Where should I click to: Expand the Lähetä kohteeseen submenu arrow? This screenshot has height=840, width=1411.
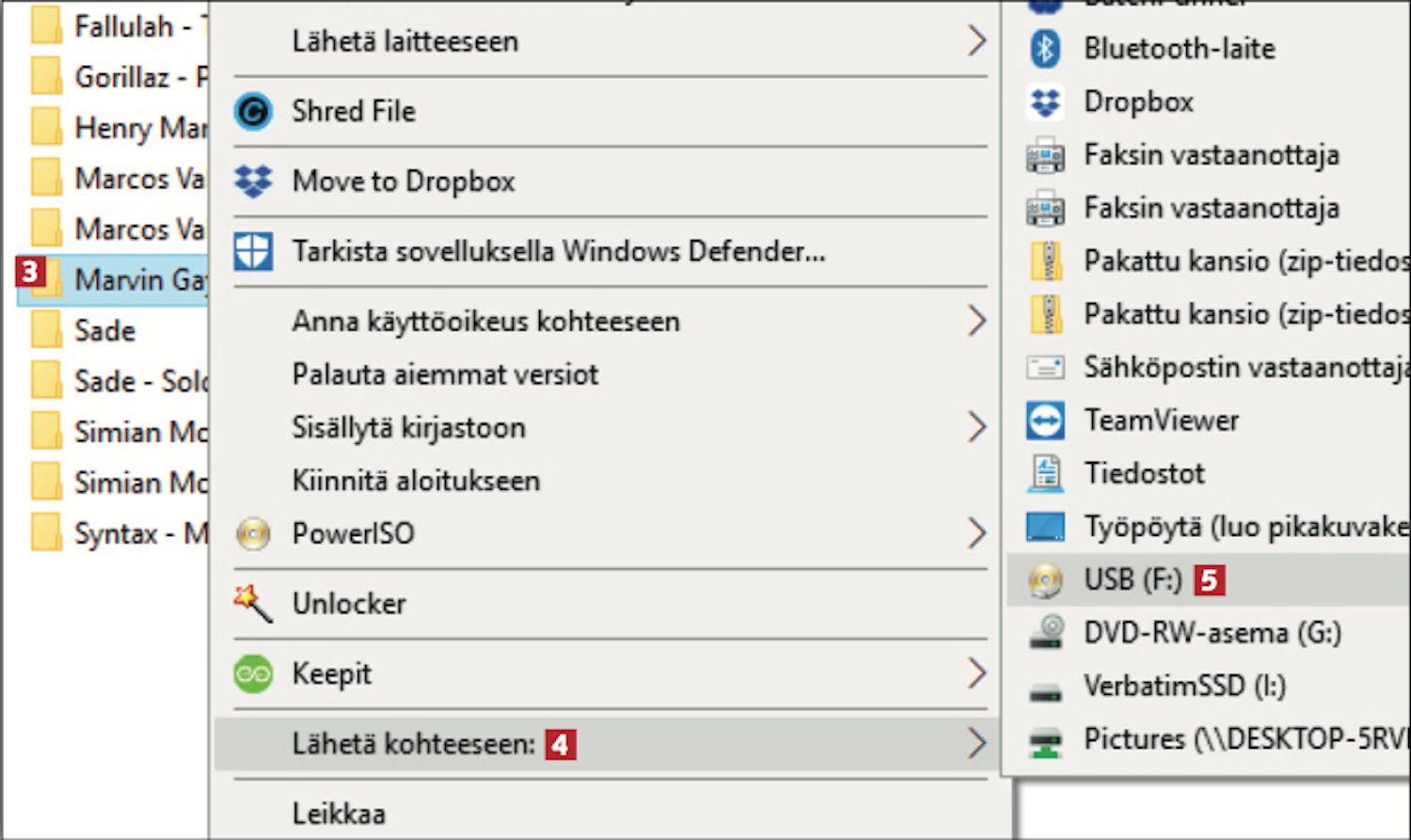pyautogui.click(x=976, y=744)
